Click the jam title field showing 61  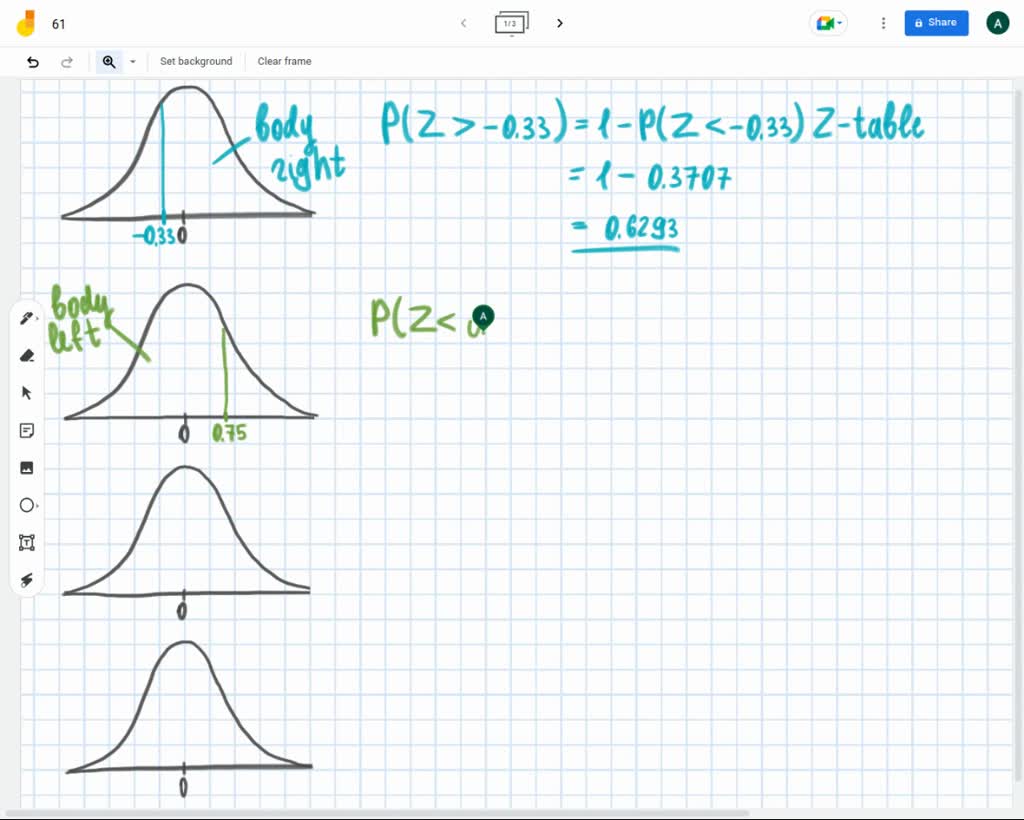click(x=58, y=23)
